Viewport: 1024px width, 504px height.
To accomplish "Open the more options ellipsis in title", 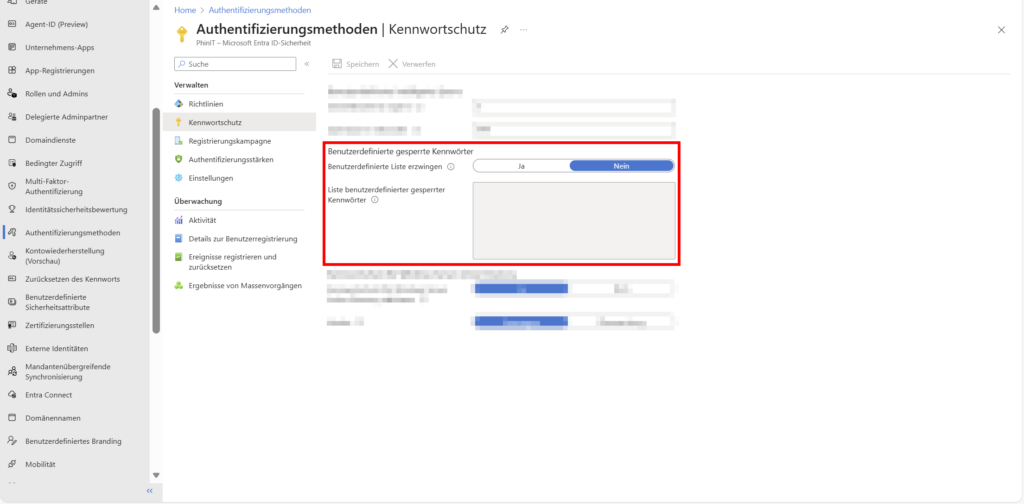I will point(524,31).
